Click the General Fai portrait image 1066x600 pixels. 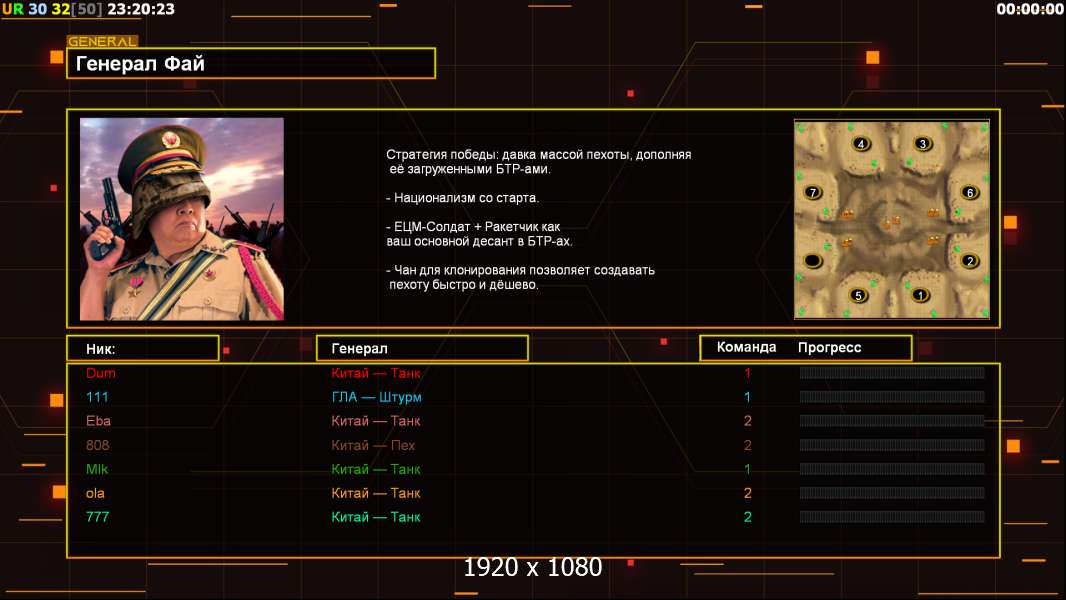tap(182, 219)
